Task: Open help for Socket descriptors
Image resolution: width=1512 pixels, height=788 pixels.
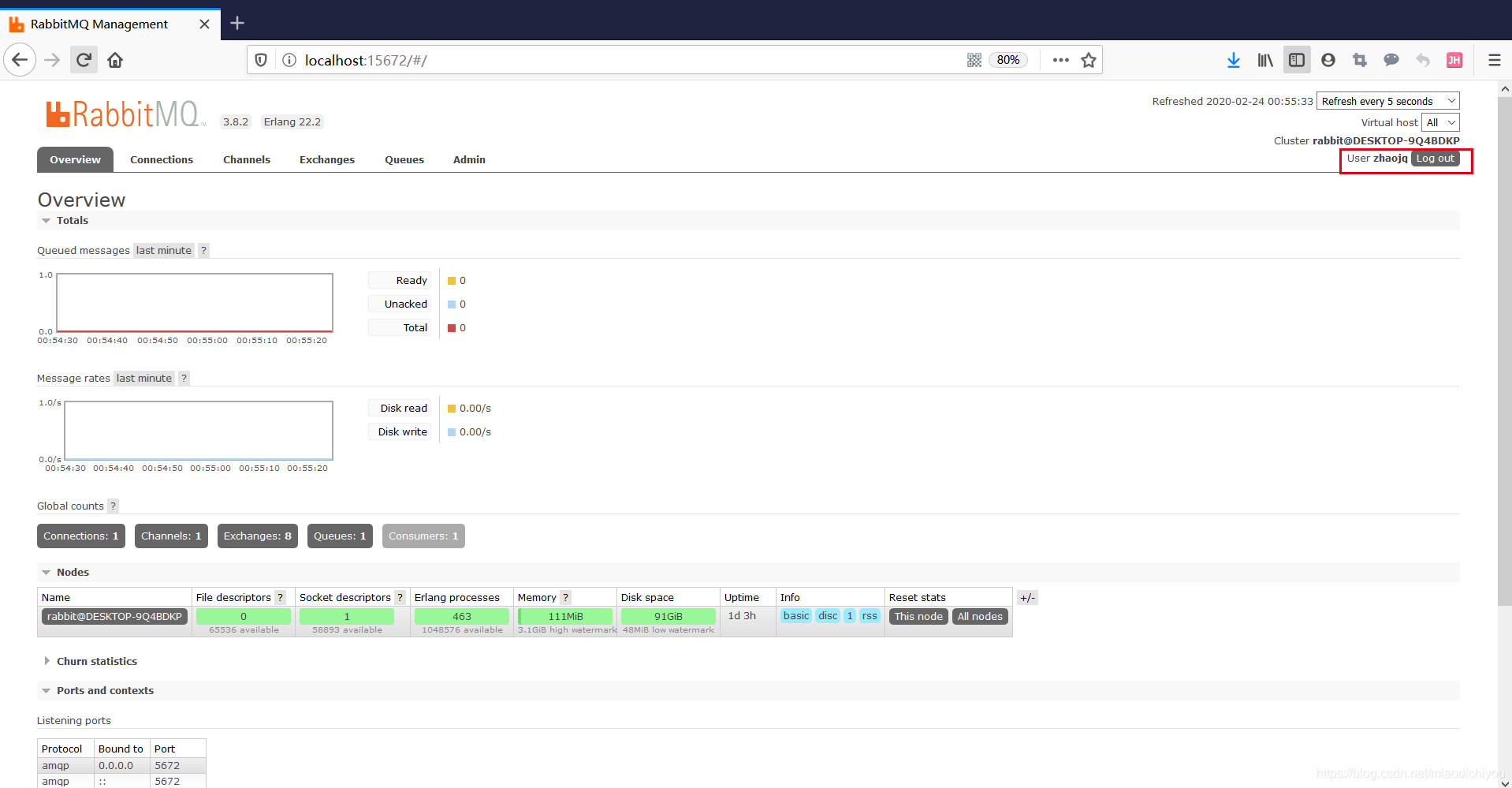Action: (400, 597)
